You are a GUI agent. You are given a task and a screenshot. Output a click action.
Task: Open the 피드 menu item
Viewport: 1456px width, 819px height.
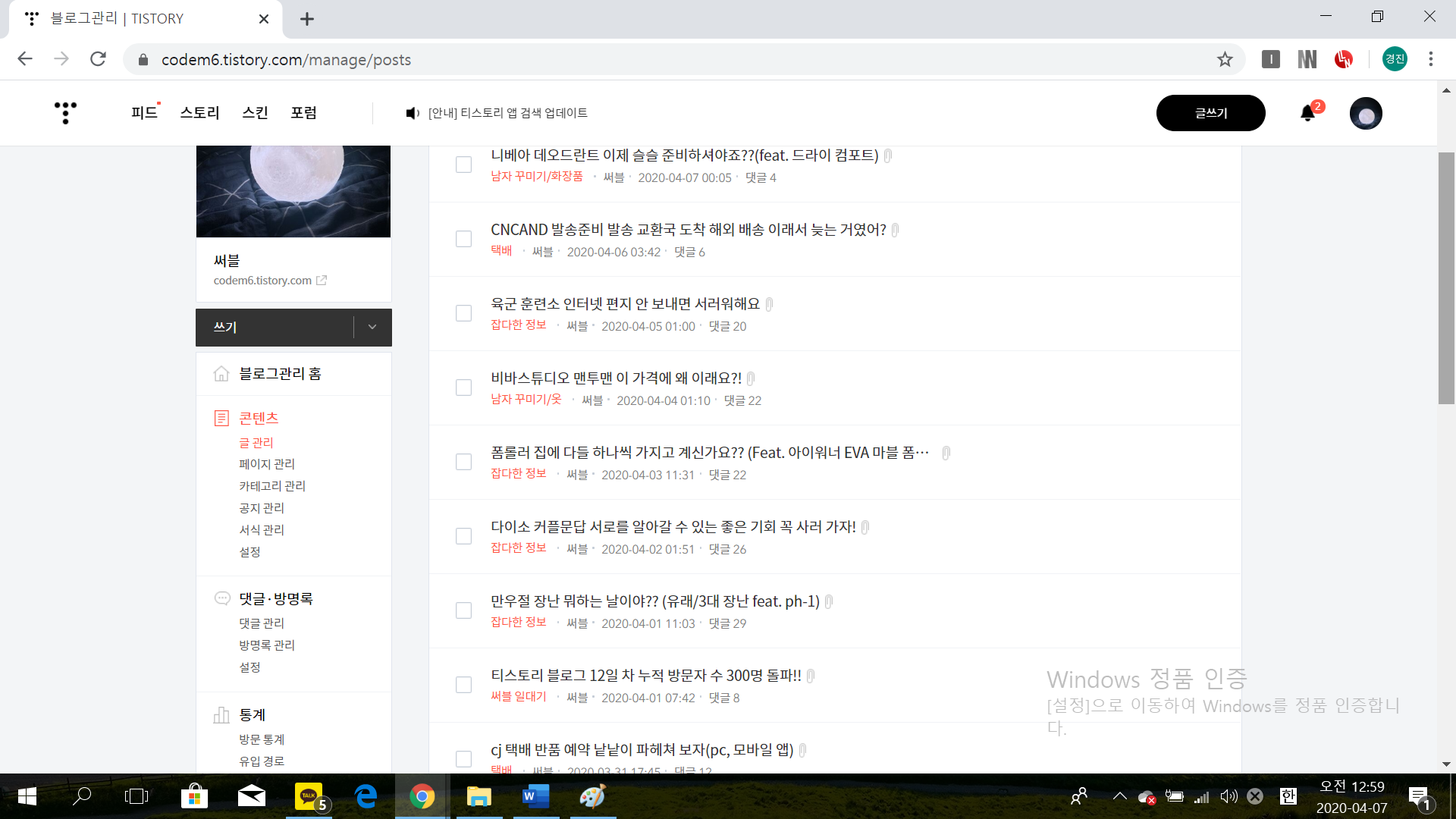[x=144, y=113]
